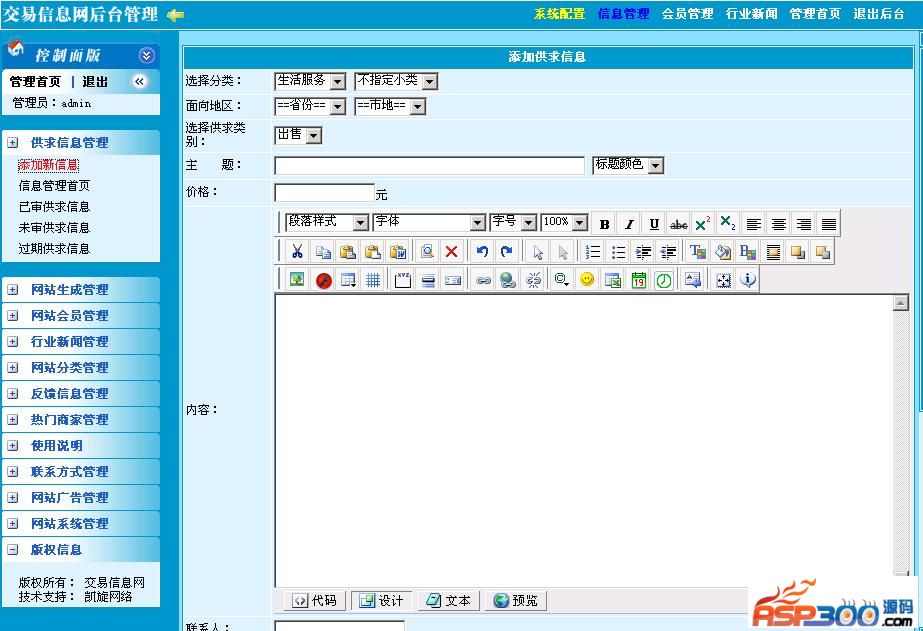Open 已审供求信息 sidebar link
Image resolution: width=923 pixels, height=631 pixels.
point(54,207)
